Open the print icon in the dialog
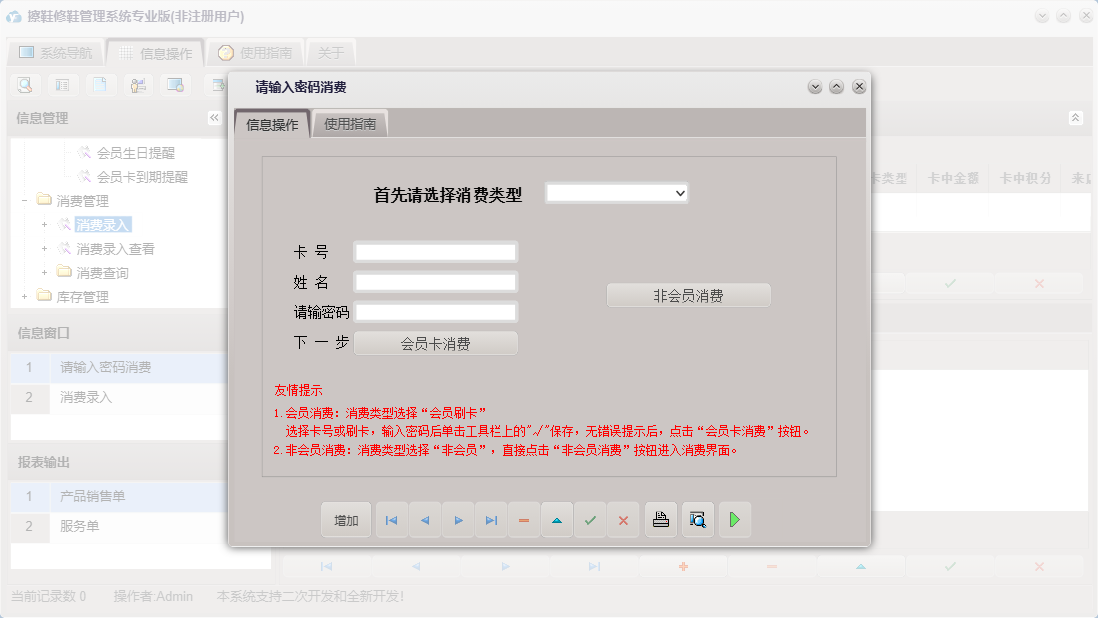Screen dimensions: 1098x618 (660, 519)
